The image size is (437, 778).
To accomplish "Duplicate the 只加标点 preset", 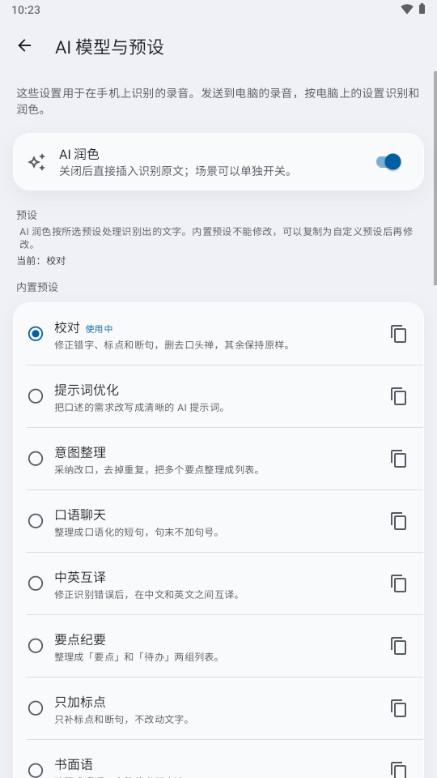I will 398,708.
